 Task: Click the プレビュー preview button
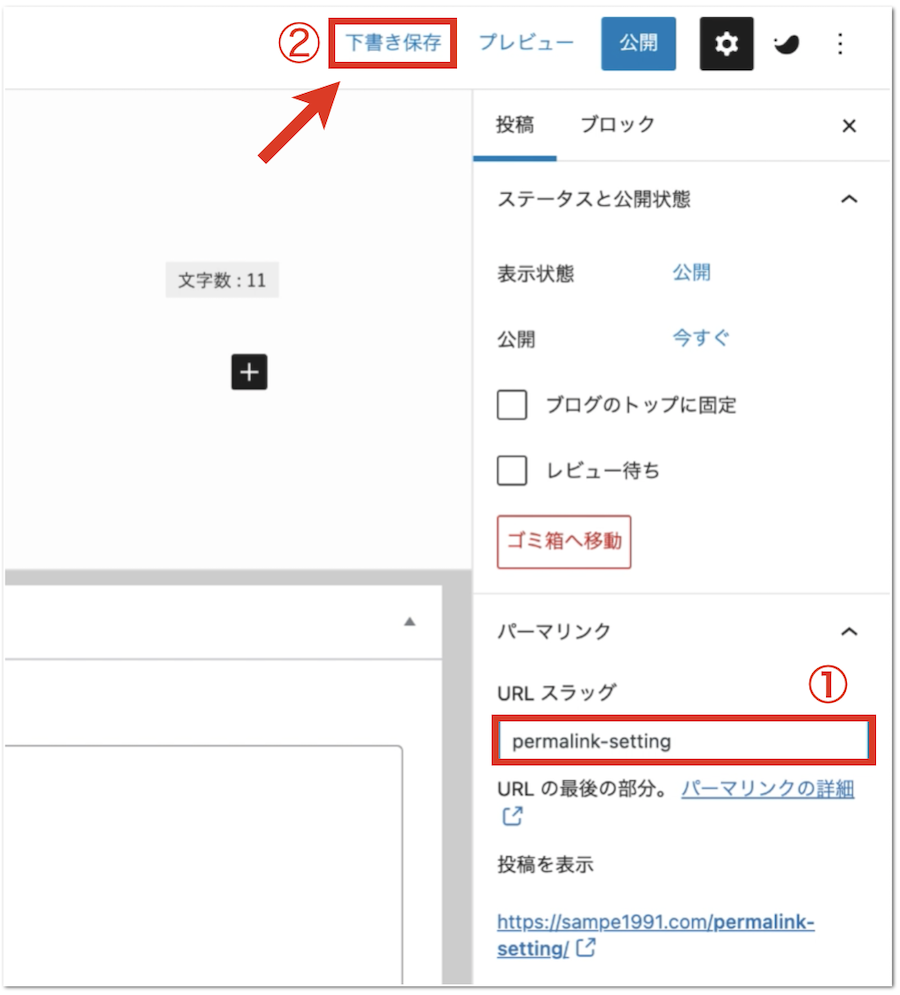tap(526, 43)
